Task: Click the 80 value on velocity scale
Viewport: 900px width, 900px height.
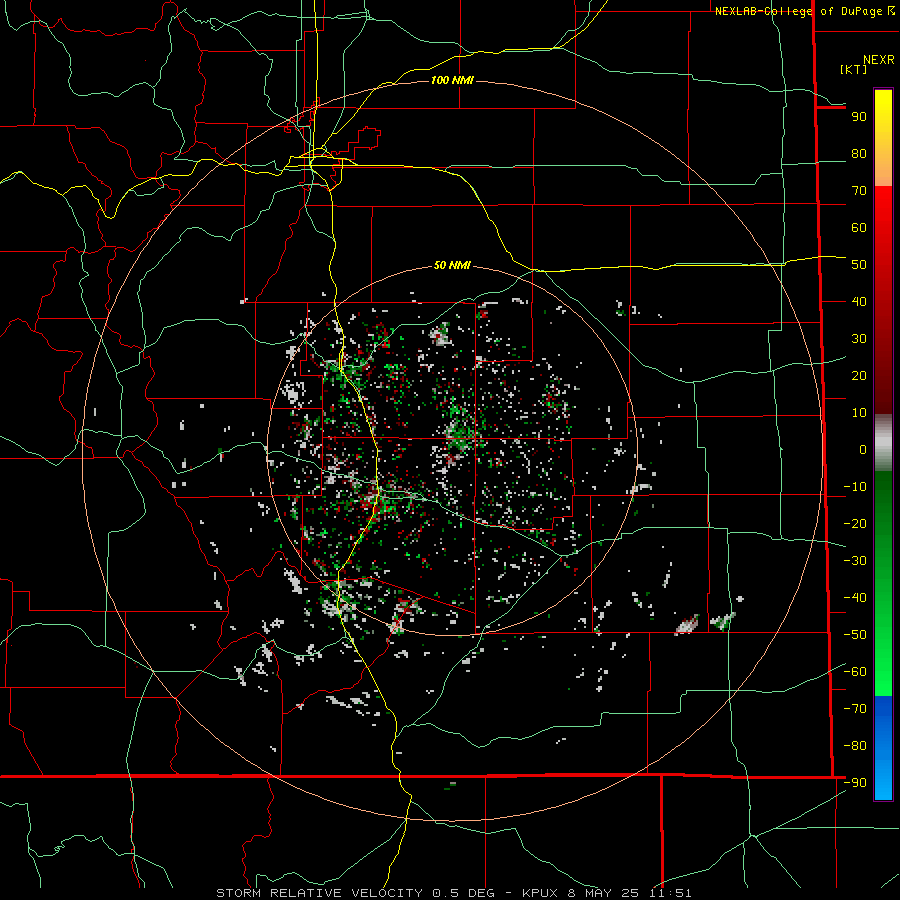Action: [x=859, y=154]
